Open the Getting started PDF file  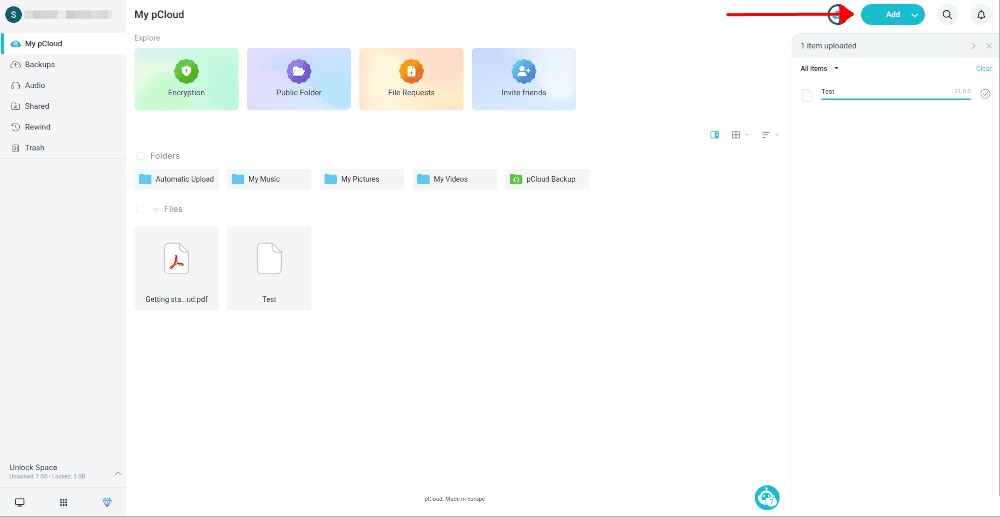[x=177, y=268]
